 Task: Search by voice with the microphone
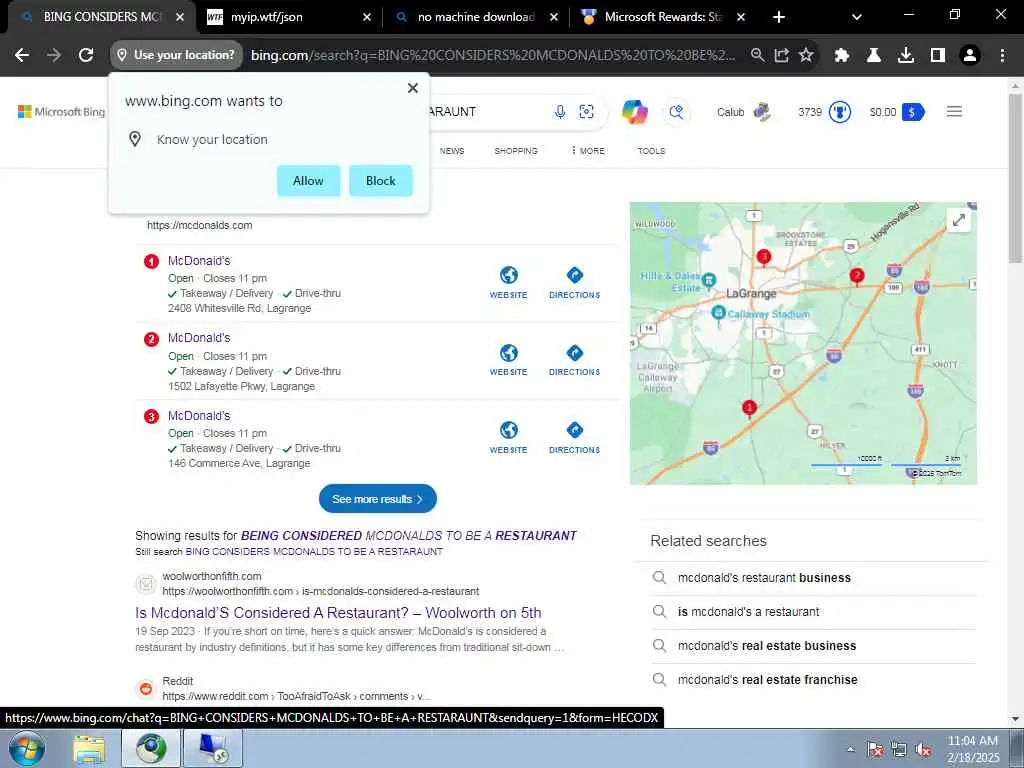point(560,112)
